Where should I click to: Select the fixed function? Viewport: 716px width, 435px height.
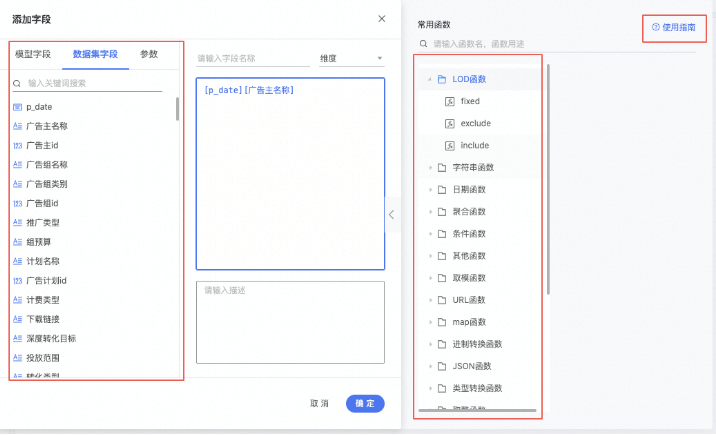[470, 101]
